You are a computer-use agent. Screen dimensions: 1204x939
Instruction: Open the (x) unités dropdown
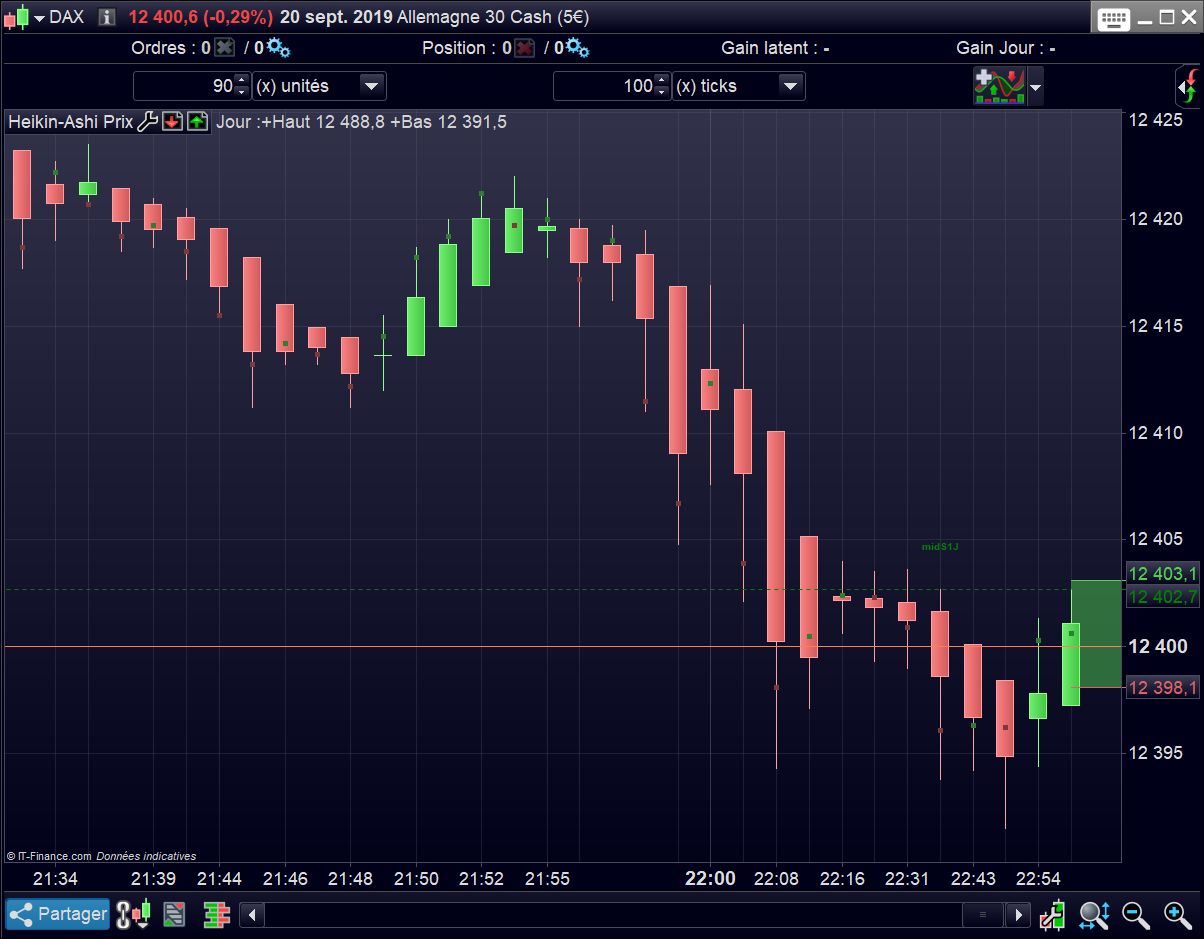(x=372, y=86)
